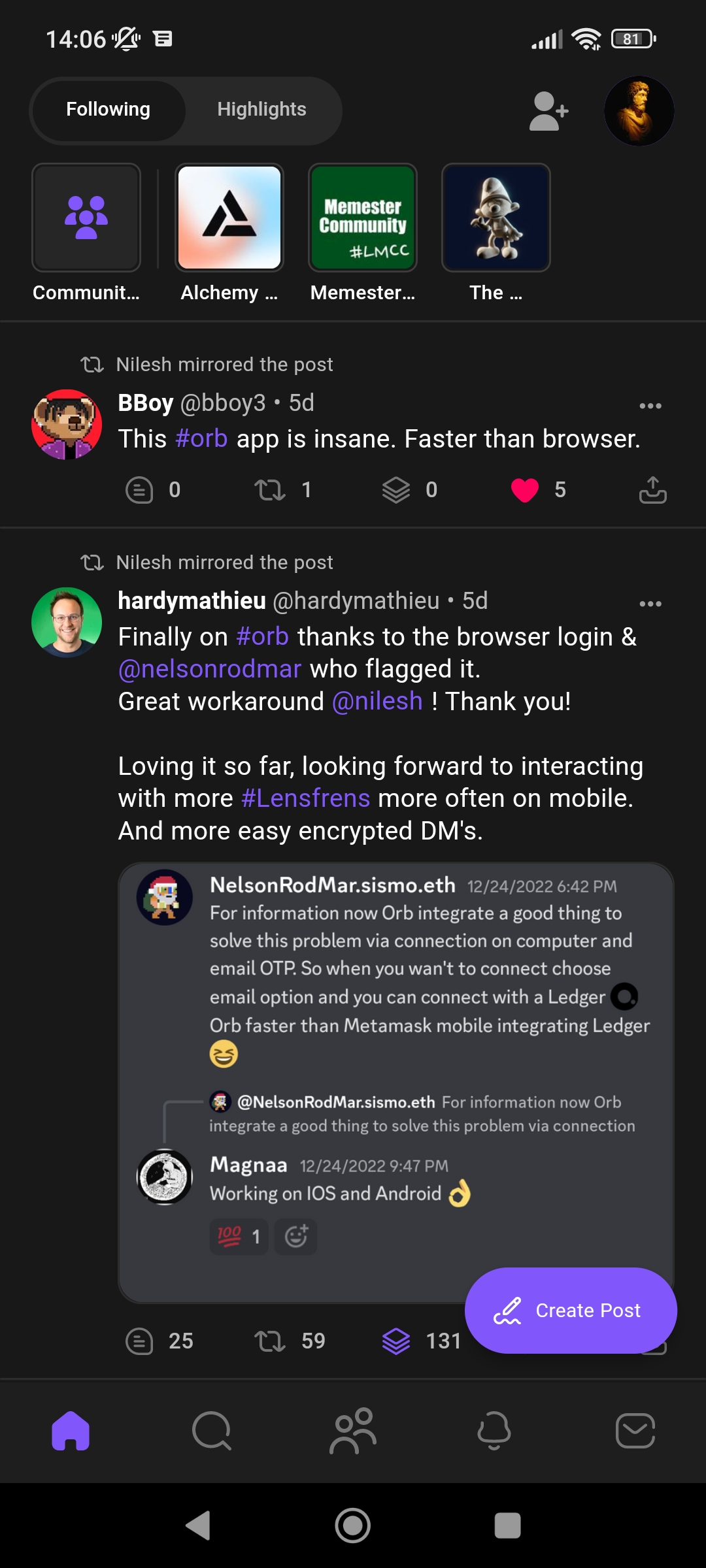Tap the Home icon in bottom navigation
706x1568 pixels.
tap(71, 1431)
